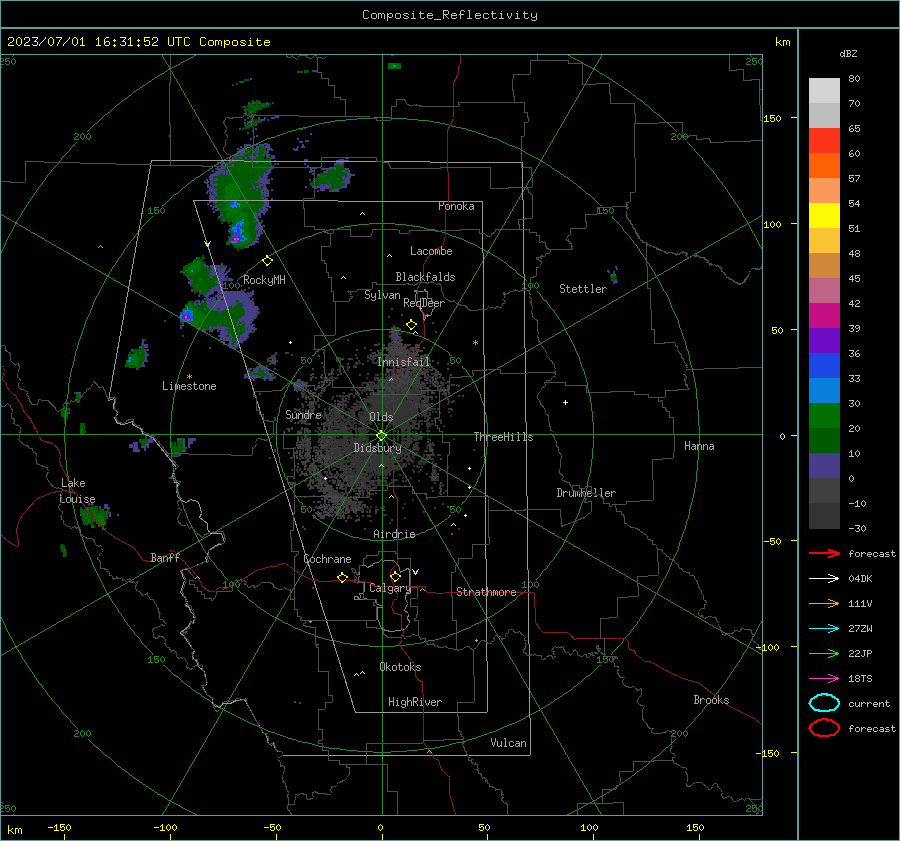Click the cyan 'current' ellipse symbol
This screenshot has width=900, height=841.
point(824,703)
